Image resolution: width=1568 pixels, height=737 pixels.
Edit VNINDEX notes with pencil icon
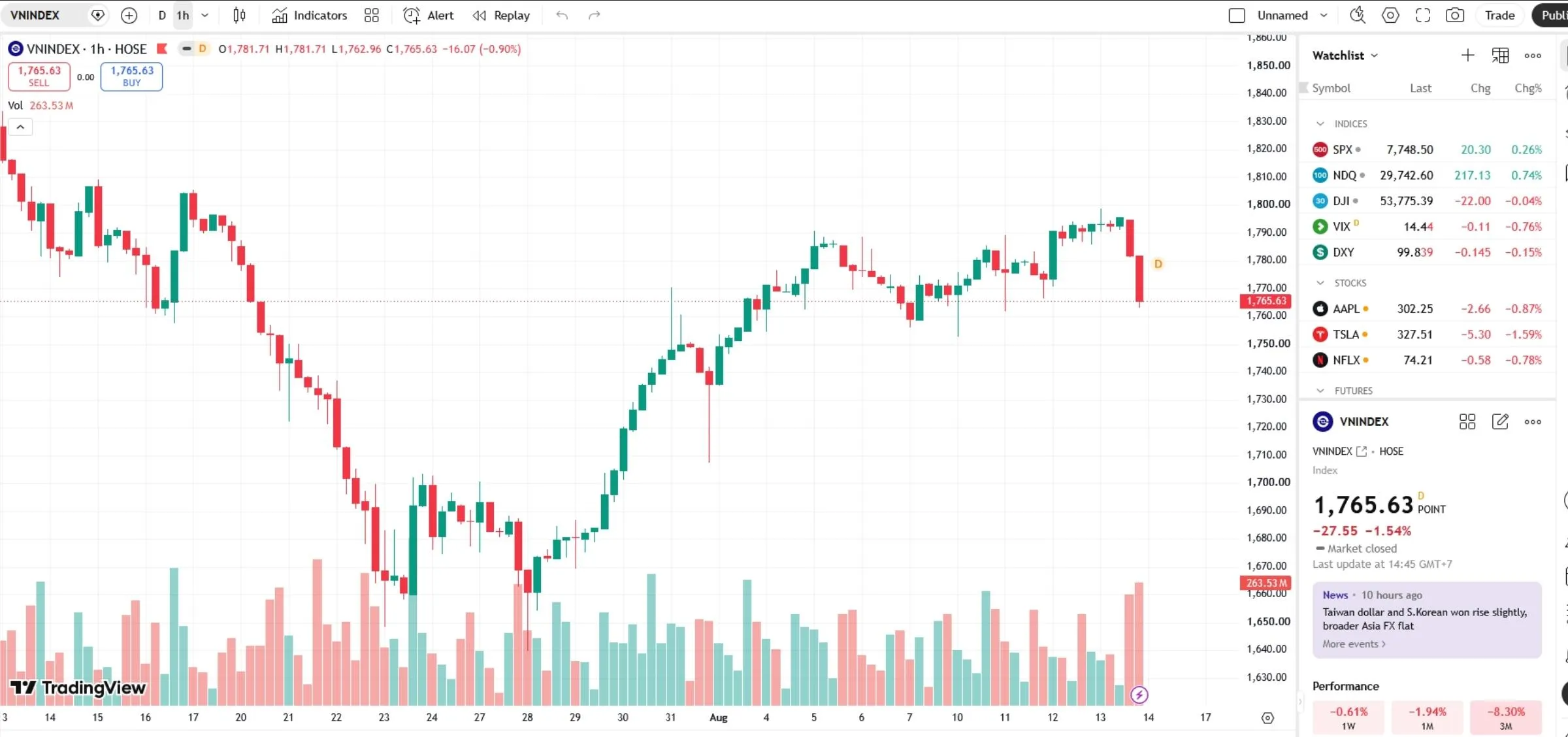1500,421
